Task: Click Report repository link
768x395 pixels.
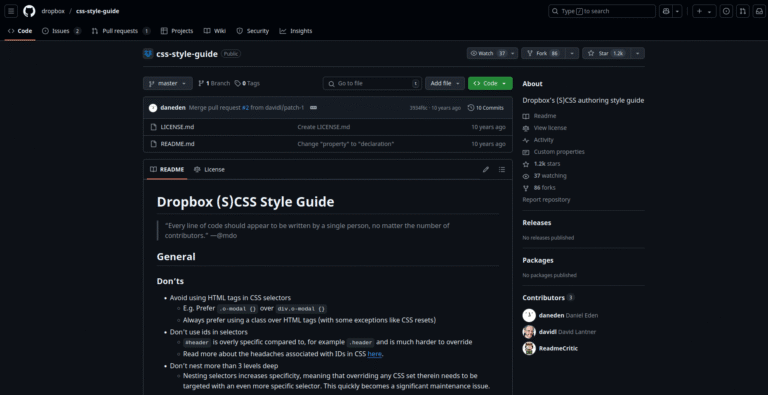Action: pos(546,199)
